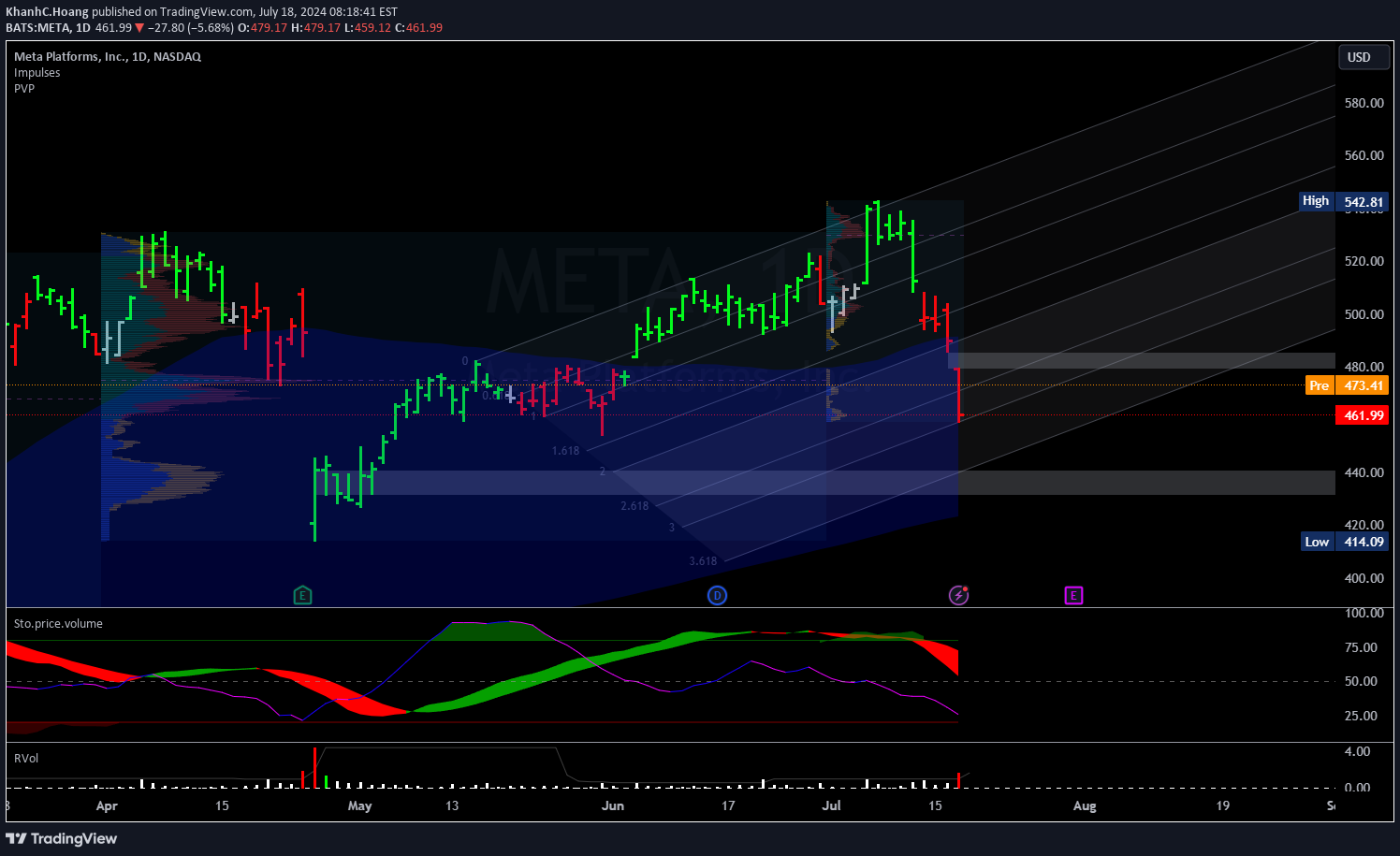This screenshot has height=856, width=1400.
Task: Click the 400.00 price axis label
Action: pos(1364,578)
